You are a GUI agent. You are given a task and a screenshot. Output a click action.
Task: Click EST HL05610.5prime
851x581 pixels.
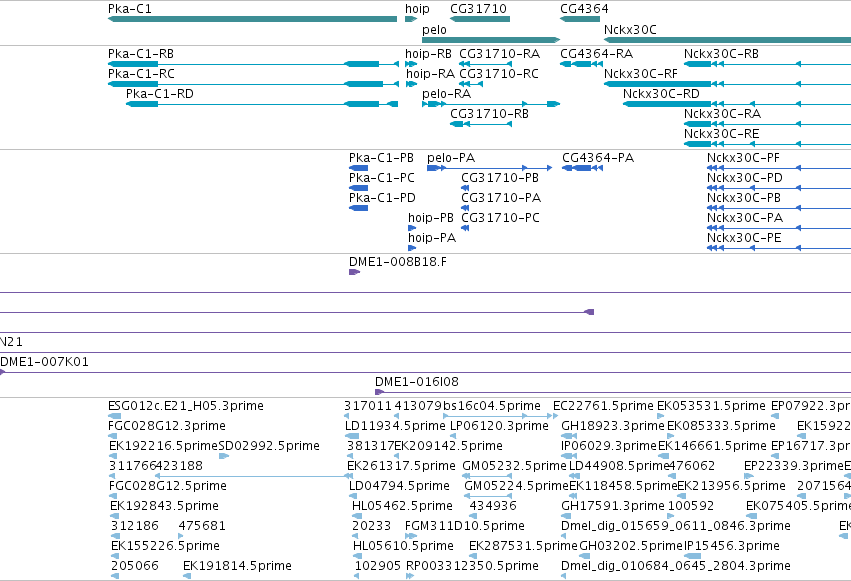(x=403, y=546)
